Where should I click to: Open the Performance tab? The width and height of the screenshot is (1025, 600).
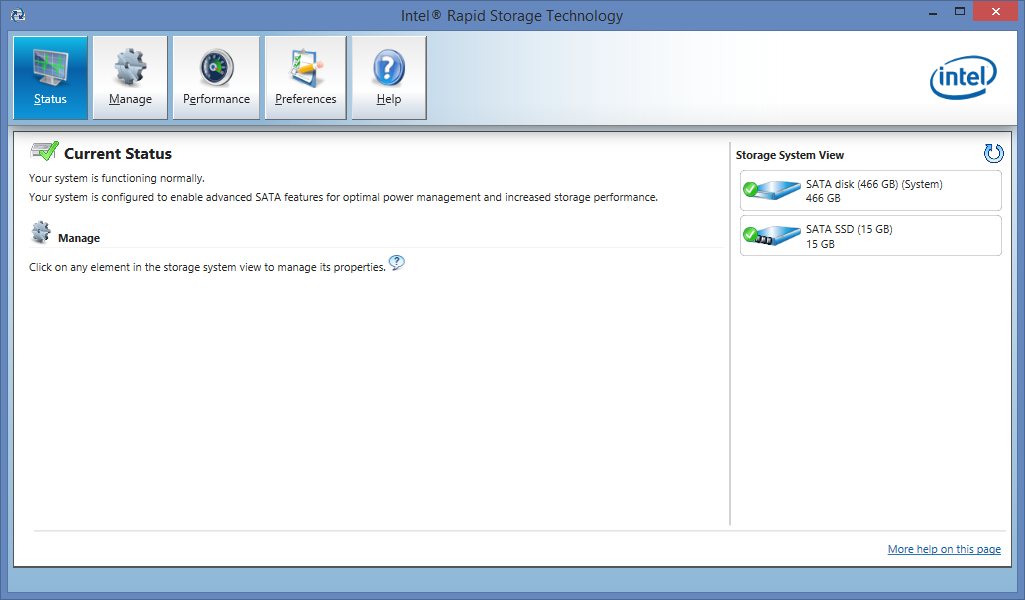click(x=216, y=78)
